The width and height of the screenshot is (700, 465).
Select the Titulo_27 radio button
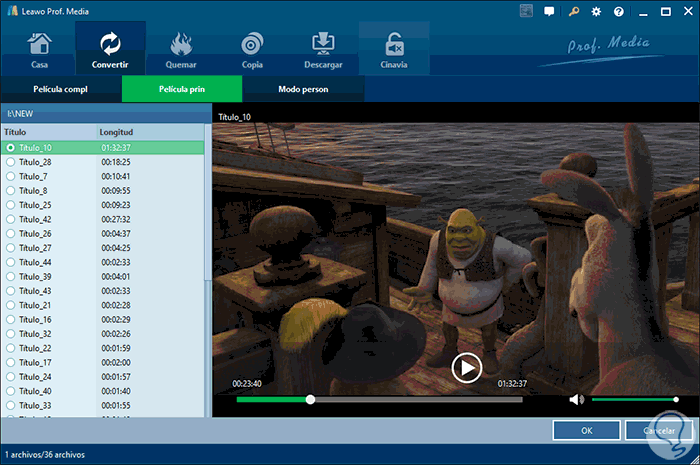10,248
